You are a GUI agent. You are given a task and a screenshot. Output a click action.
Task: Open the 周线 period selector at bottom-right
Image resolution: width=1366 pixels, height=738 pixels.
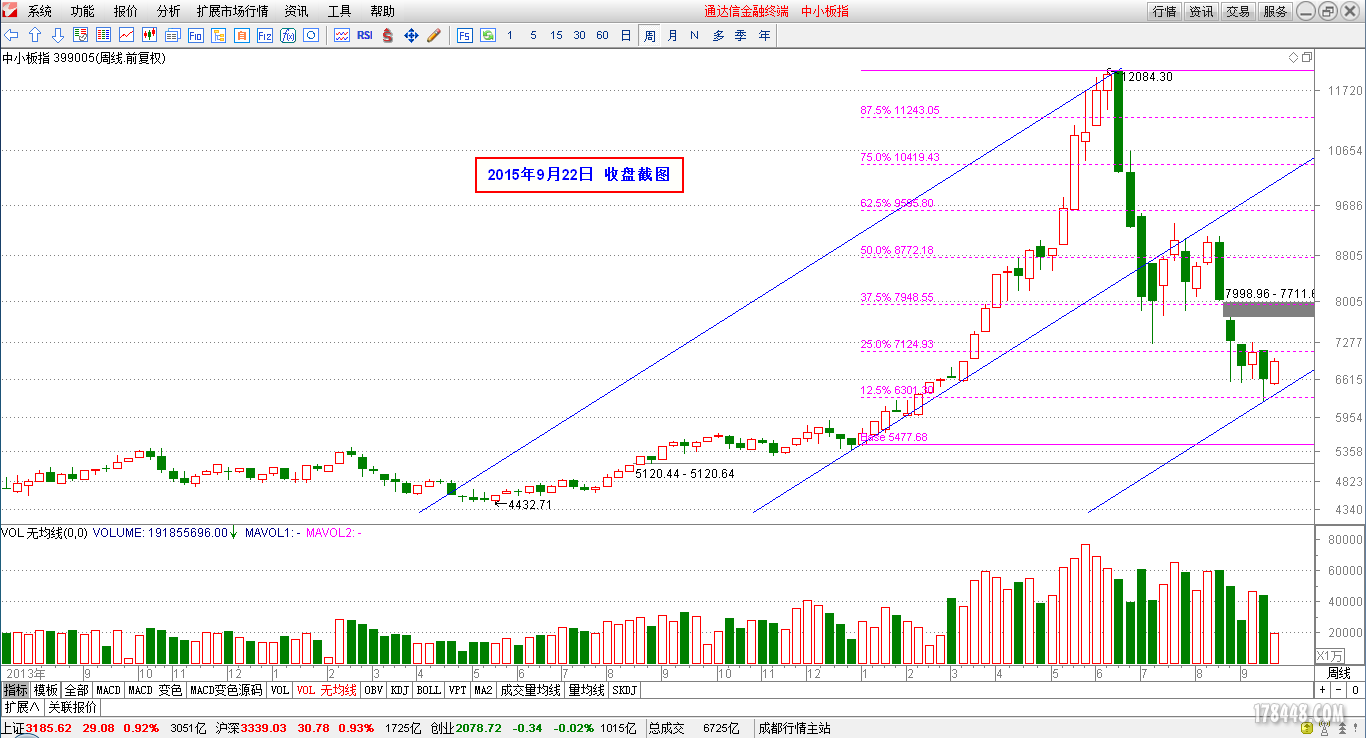[x=1338, y=673]
